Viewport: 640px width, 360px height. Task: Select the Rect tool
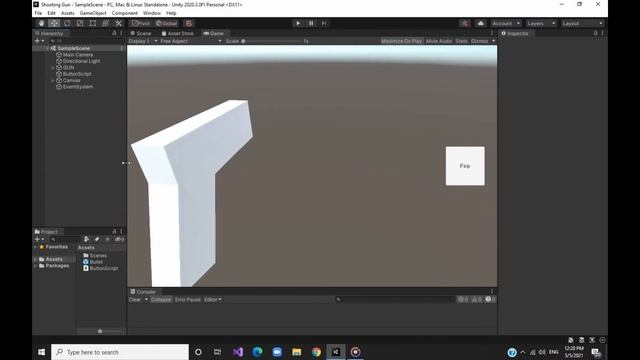click(93, 23)
